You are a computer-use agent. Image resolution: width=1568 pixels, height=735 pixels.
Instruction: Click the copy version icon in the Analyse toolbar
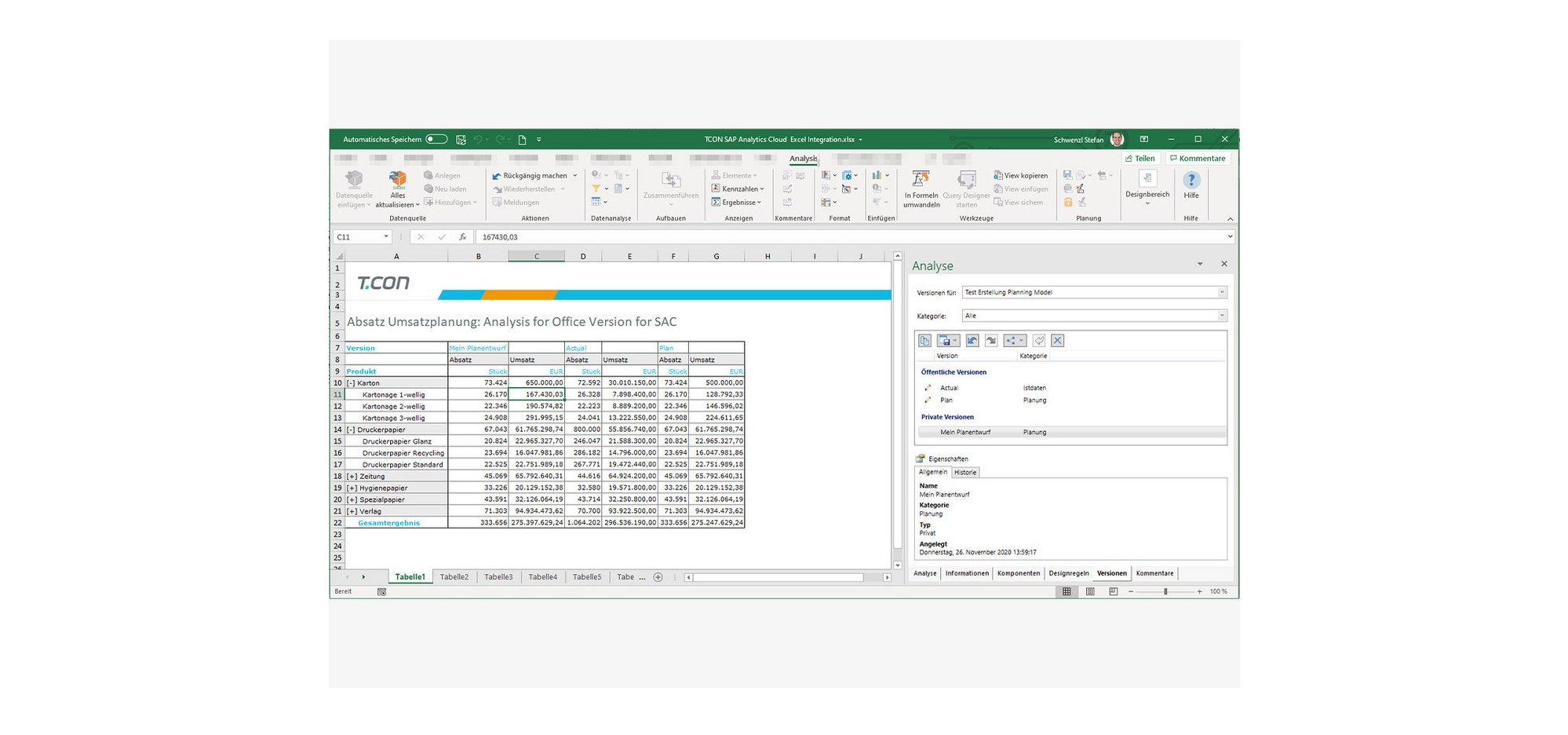point(924,341)
